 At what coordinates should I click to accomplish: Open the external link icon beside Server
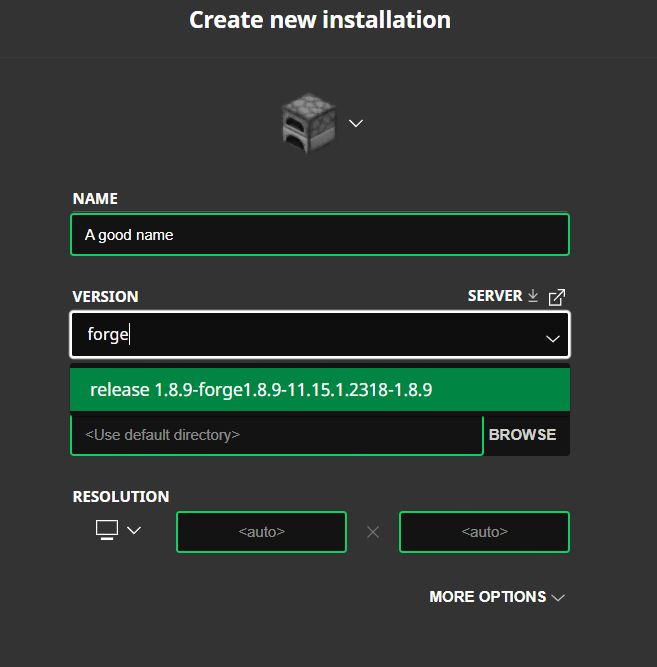pos(557,297)
